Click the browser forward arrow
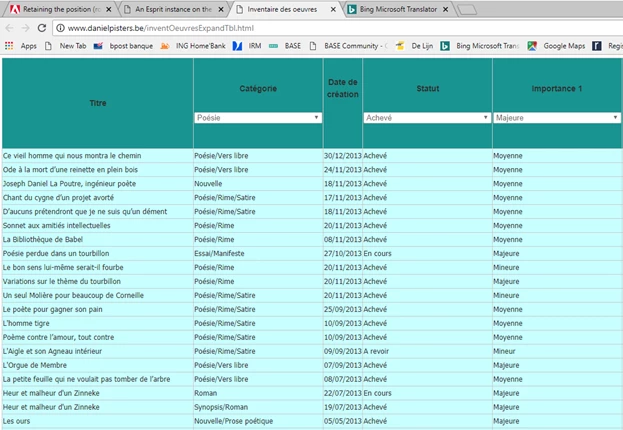Image resolution: width=623 pixels, height=430 pixels. [25, 28]
